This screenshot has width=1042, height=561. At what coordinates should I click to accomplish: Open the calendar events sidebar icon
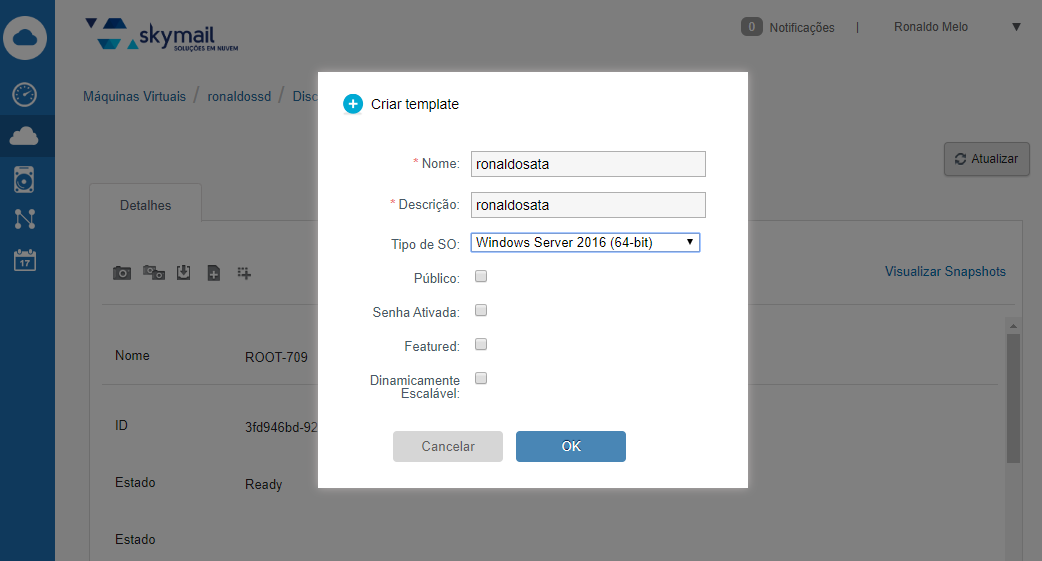[x=25, y=259]
